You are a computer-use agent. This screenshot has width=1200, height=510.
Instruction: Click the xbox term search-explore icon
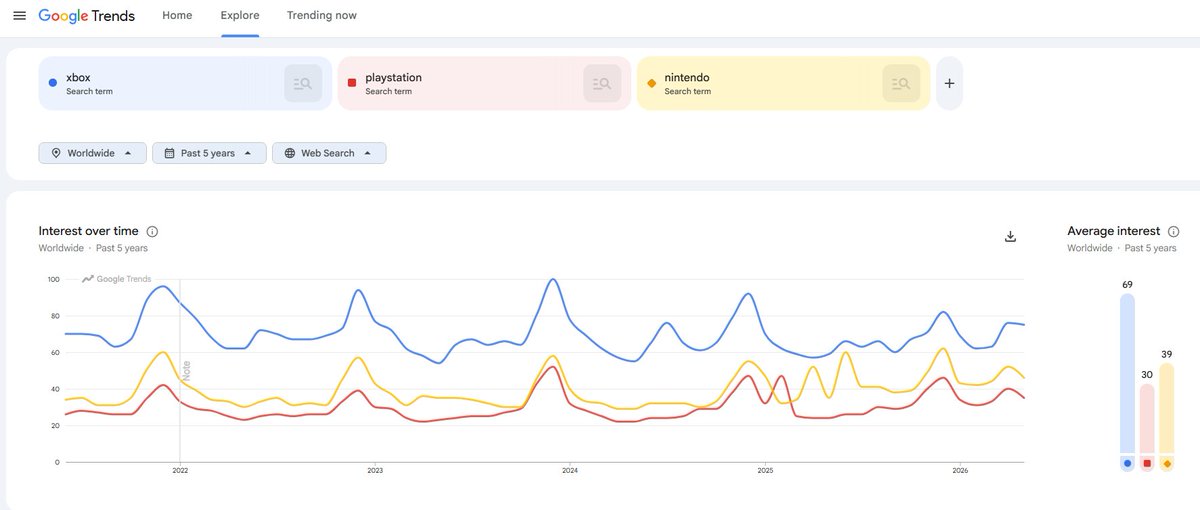303,83
